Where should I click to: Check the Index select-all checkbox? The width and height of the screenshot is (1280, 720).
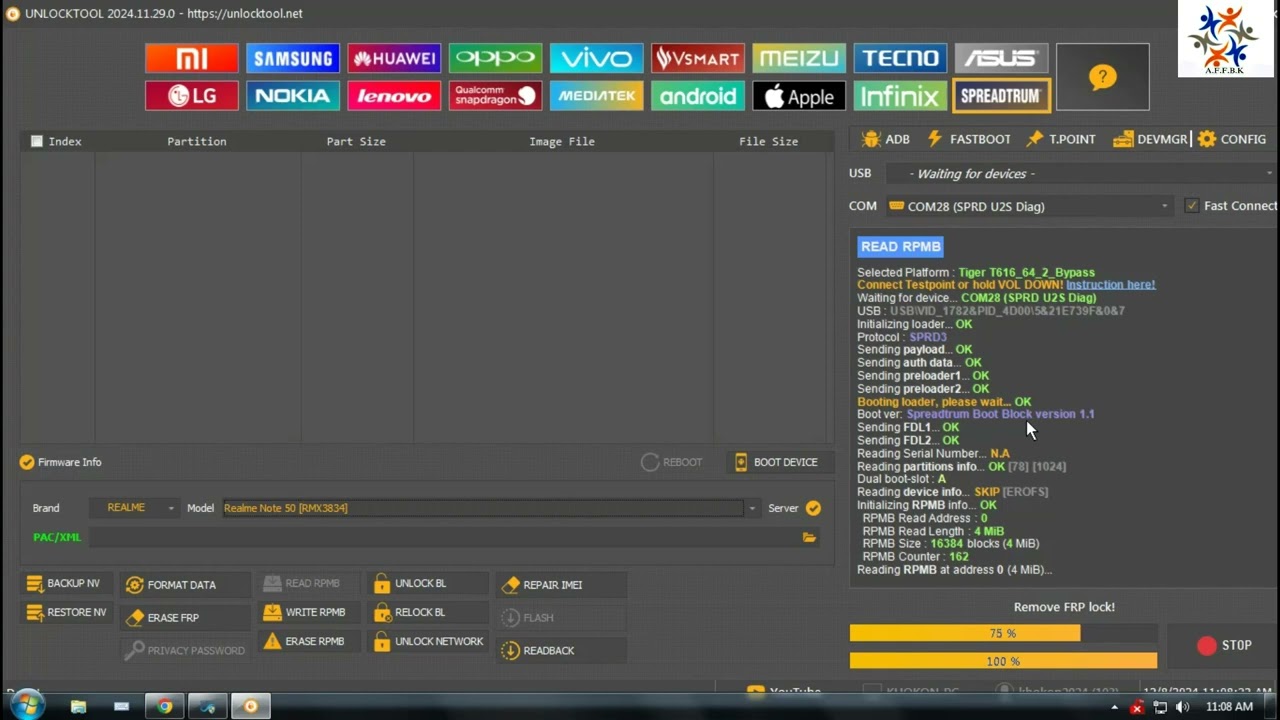coord(37,141)
